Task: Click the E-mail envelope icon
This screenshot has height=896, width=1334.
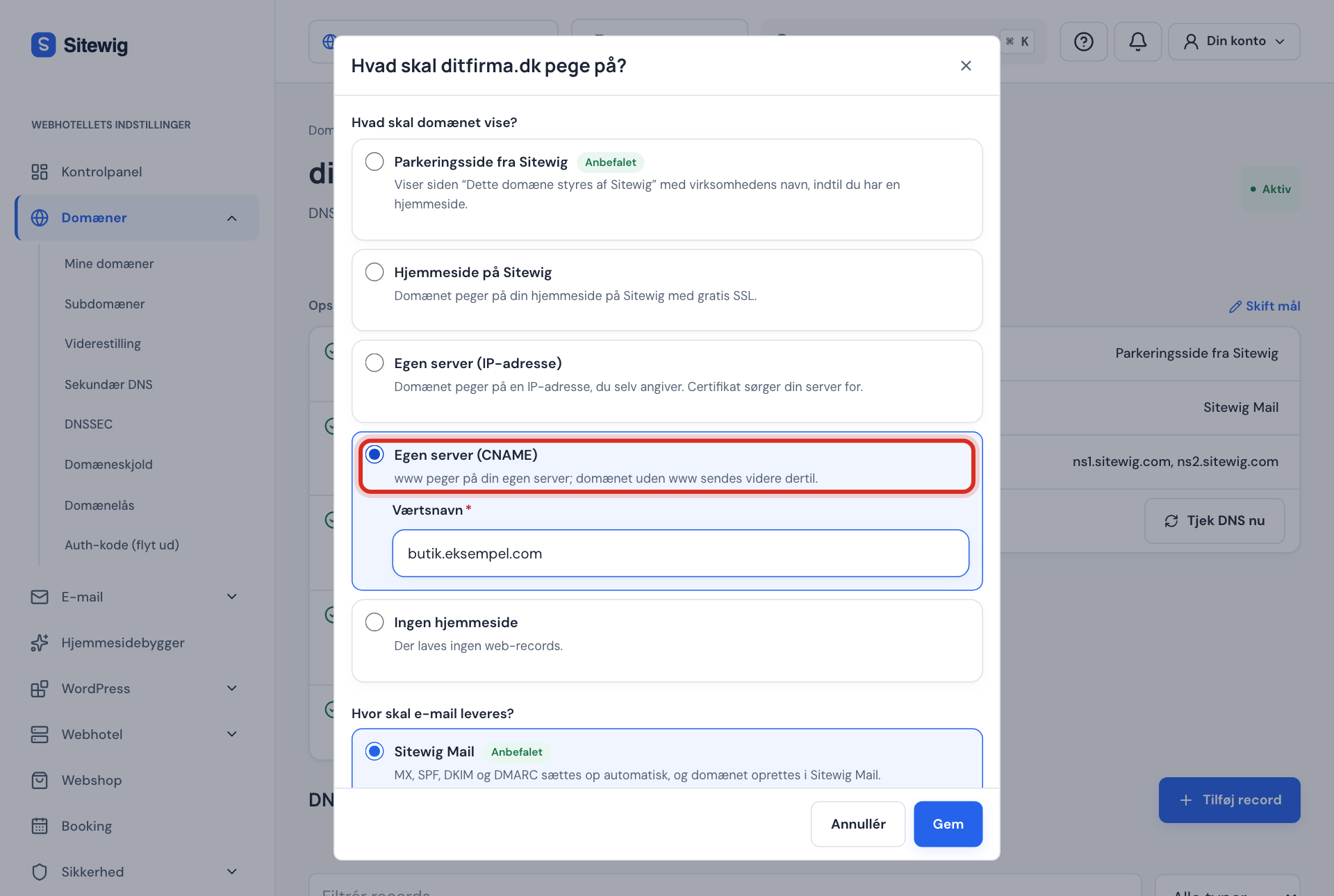Action: coord(40,597)
